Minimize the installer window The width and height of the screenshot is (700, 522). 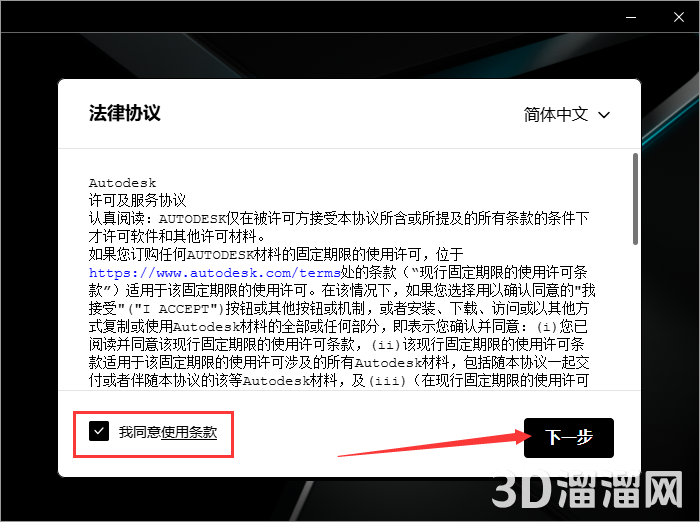(631, 17)
